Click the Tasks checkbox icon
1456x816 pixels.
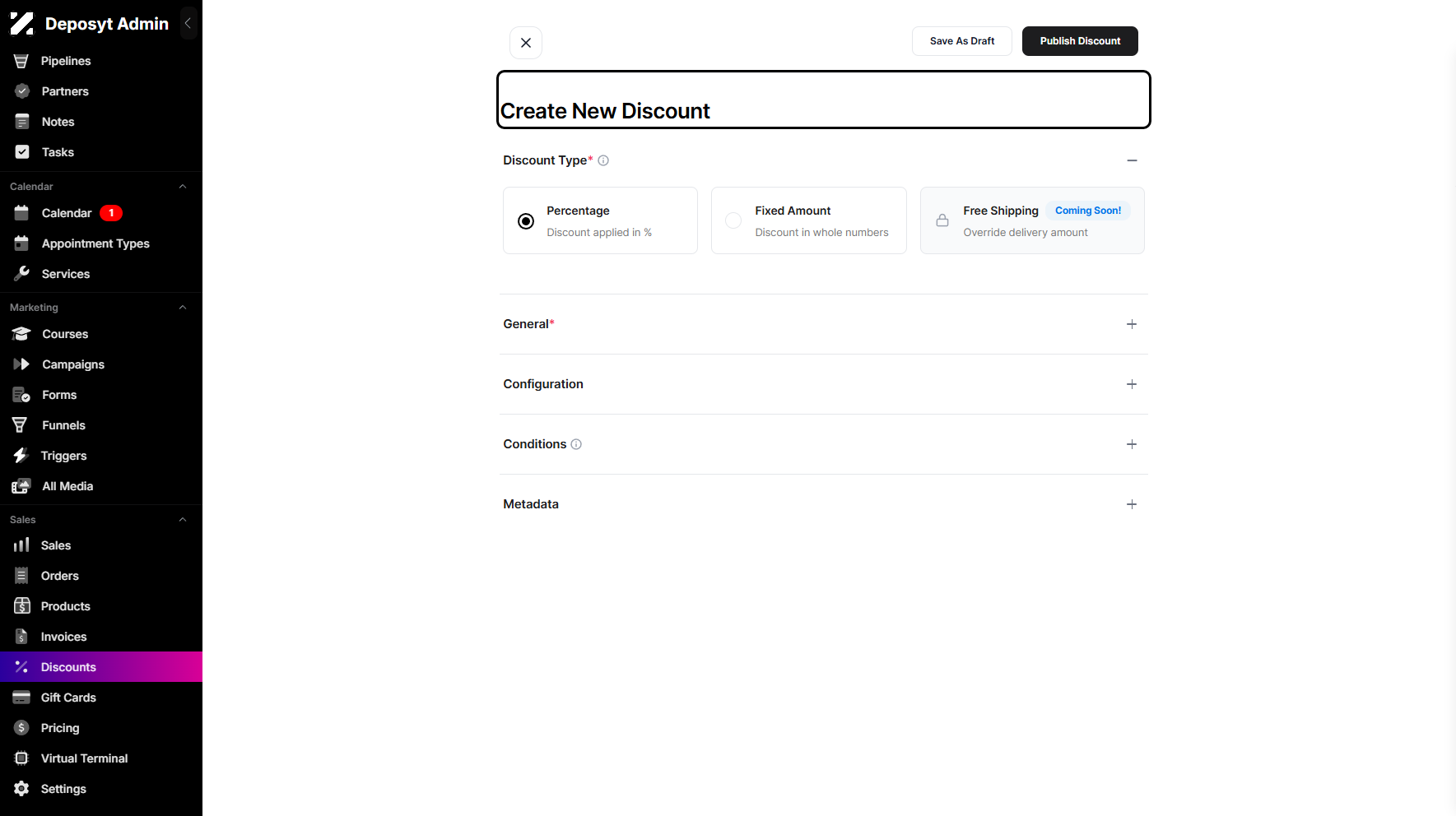(x=22, y=152)
